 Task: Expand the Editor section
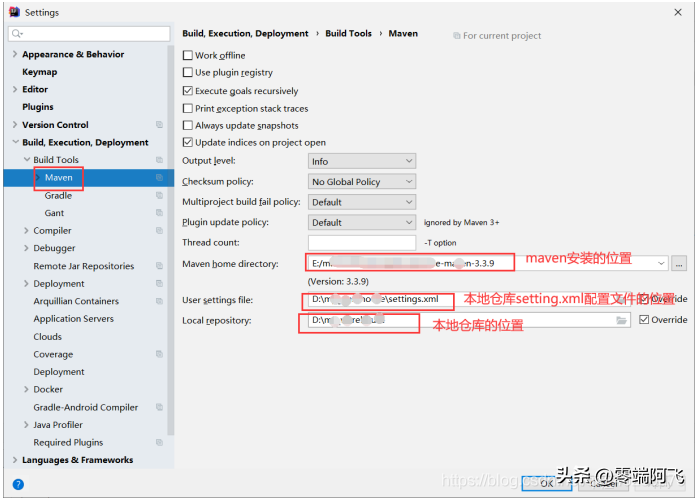[15, 89]
